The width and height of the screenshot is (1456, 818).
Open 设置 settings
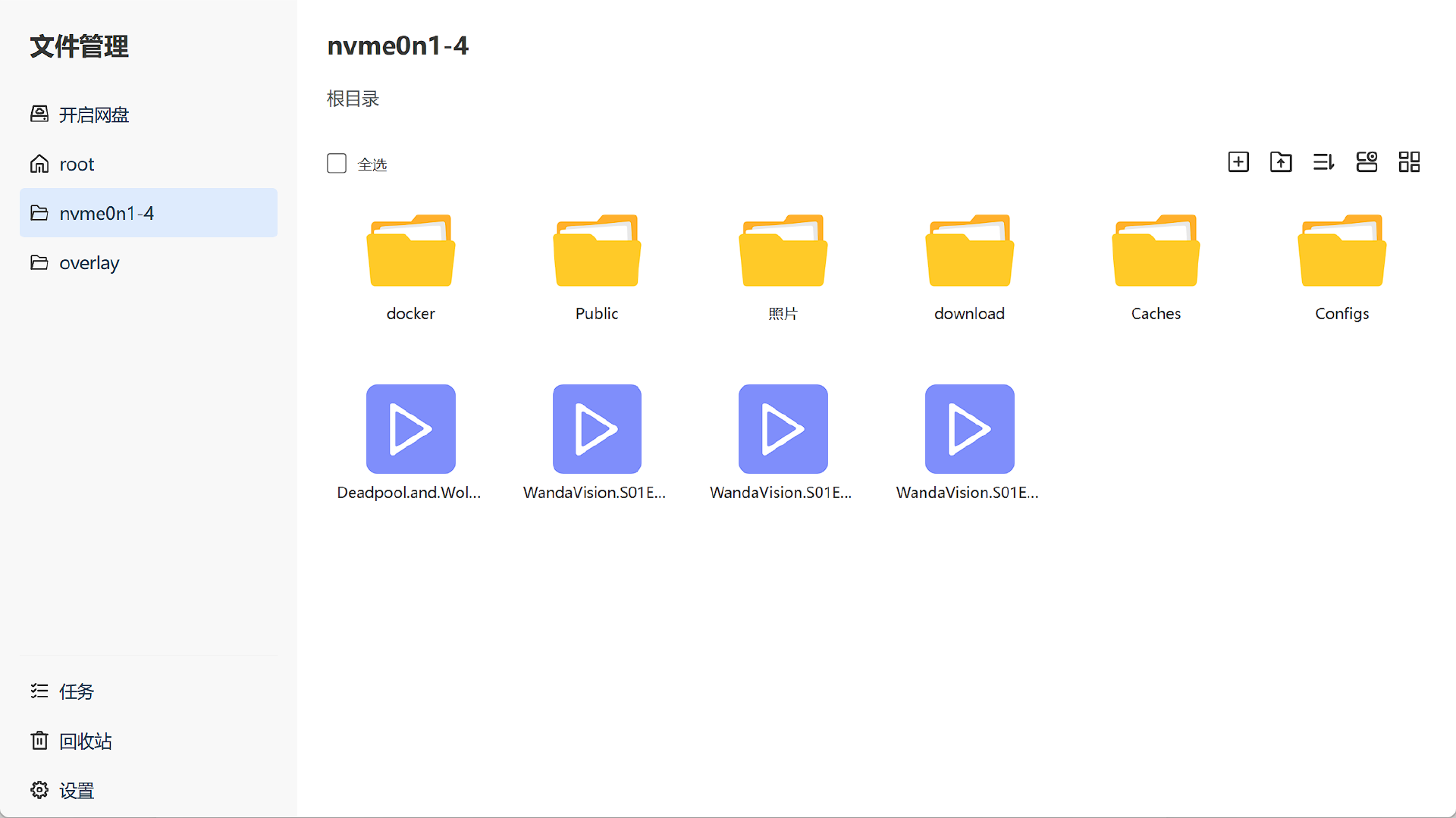(x=76, y=791)
